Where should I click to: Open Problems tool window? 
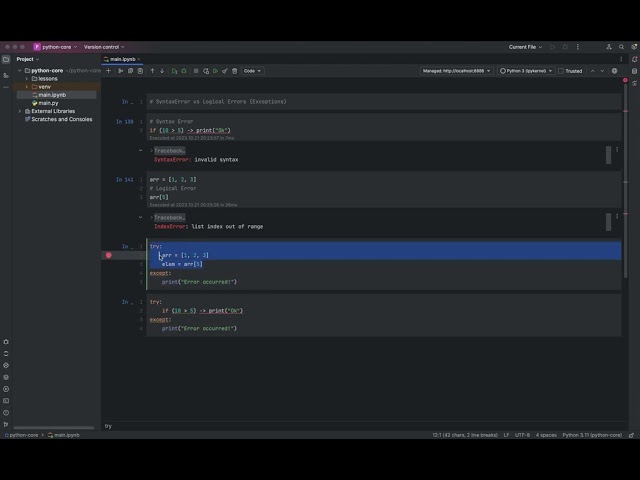[x=6, y=413]
